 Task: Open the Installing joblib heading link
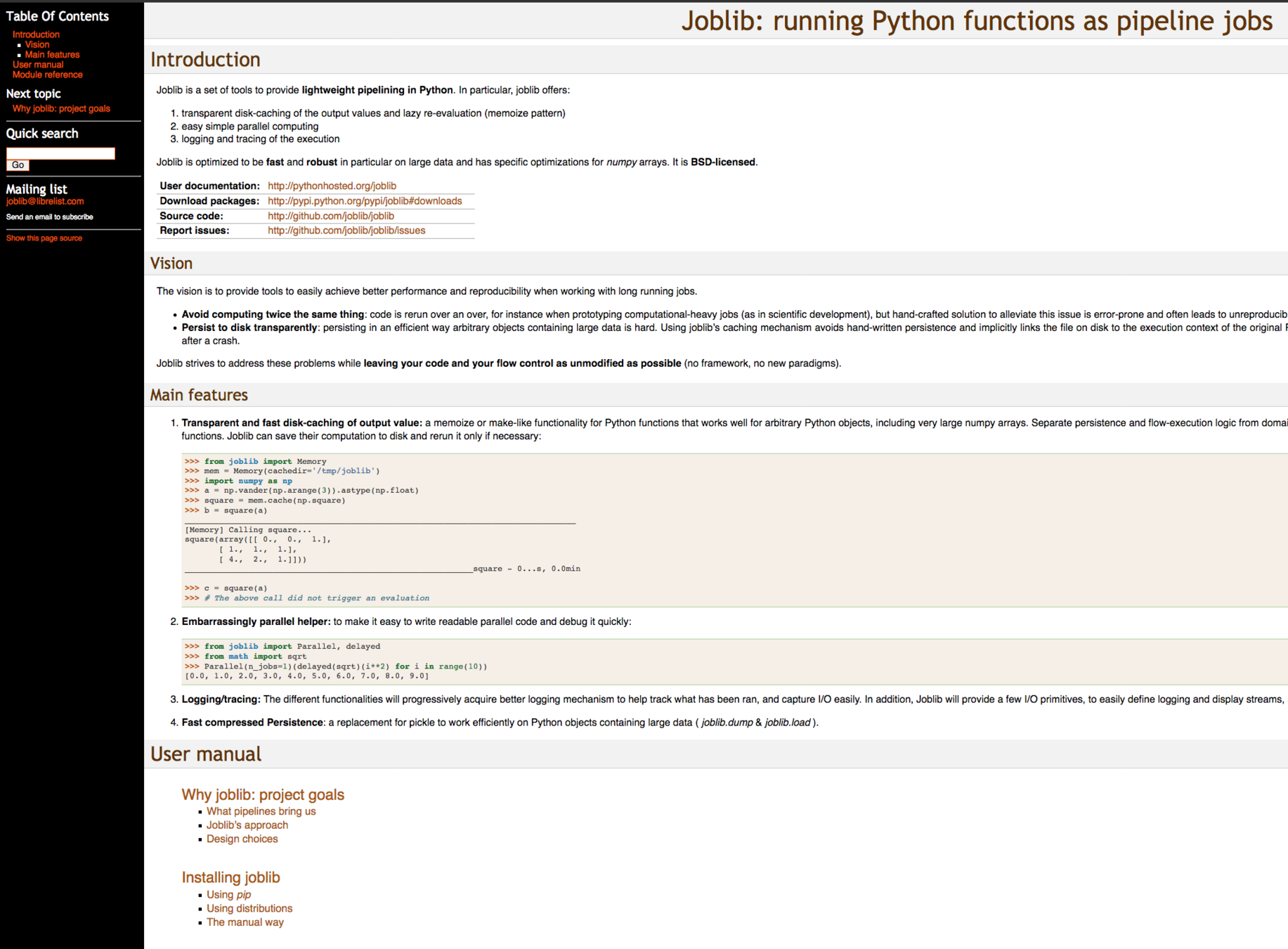pos(230,877)
